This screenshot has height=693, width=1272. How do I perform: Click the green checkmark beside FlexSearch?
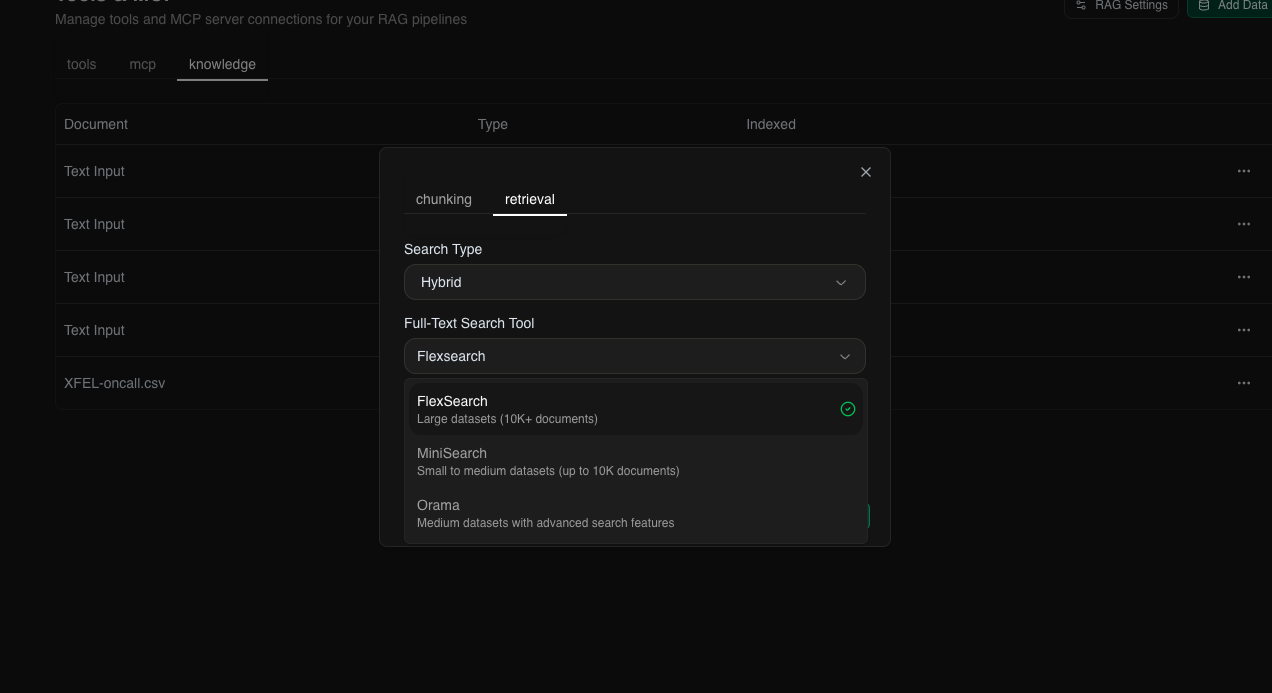tap(847, 409)
